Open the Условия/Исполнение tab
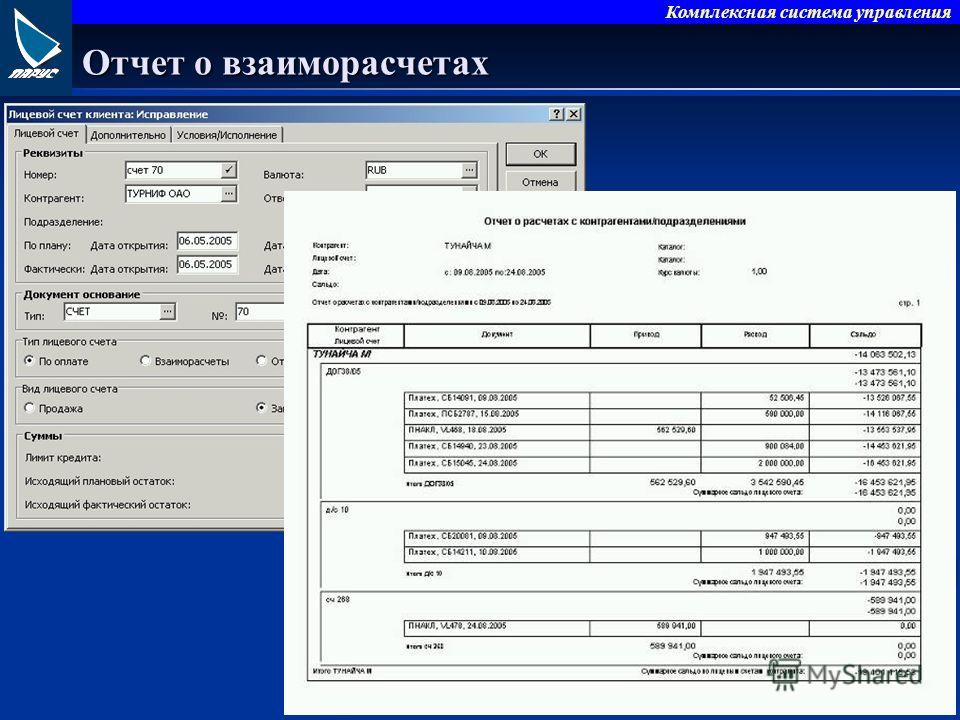This screenshot has height=720, width=960. point(227,135)
